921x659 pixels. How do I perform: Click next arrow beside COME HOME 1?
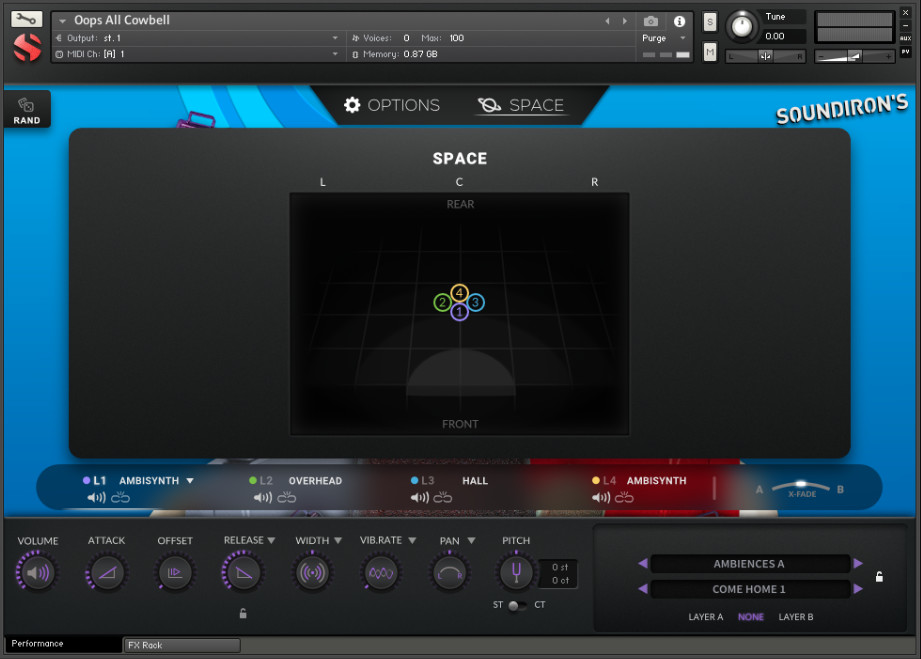[x=857, y=589]
